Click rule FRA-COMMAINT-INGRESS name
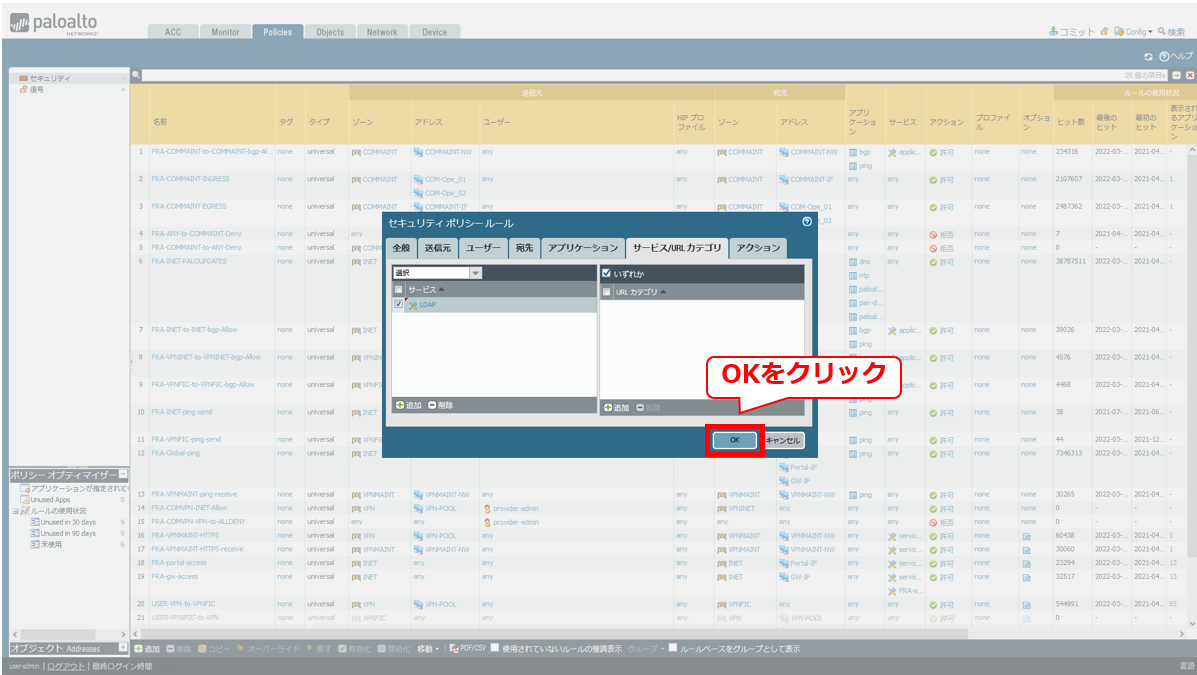Viewport: 1197px width, 675px height. tap(190, 179)
